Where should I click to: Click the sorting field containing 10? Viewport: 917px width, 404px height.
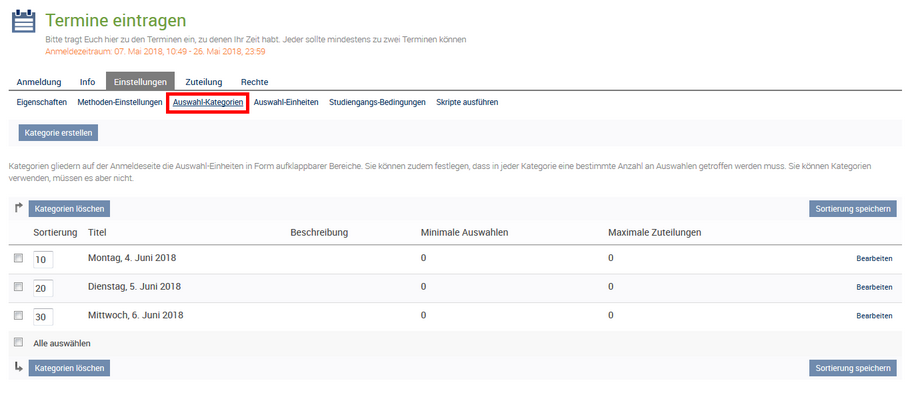[43, 260]
